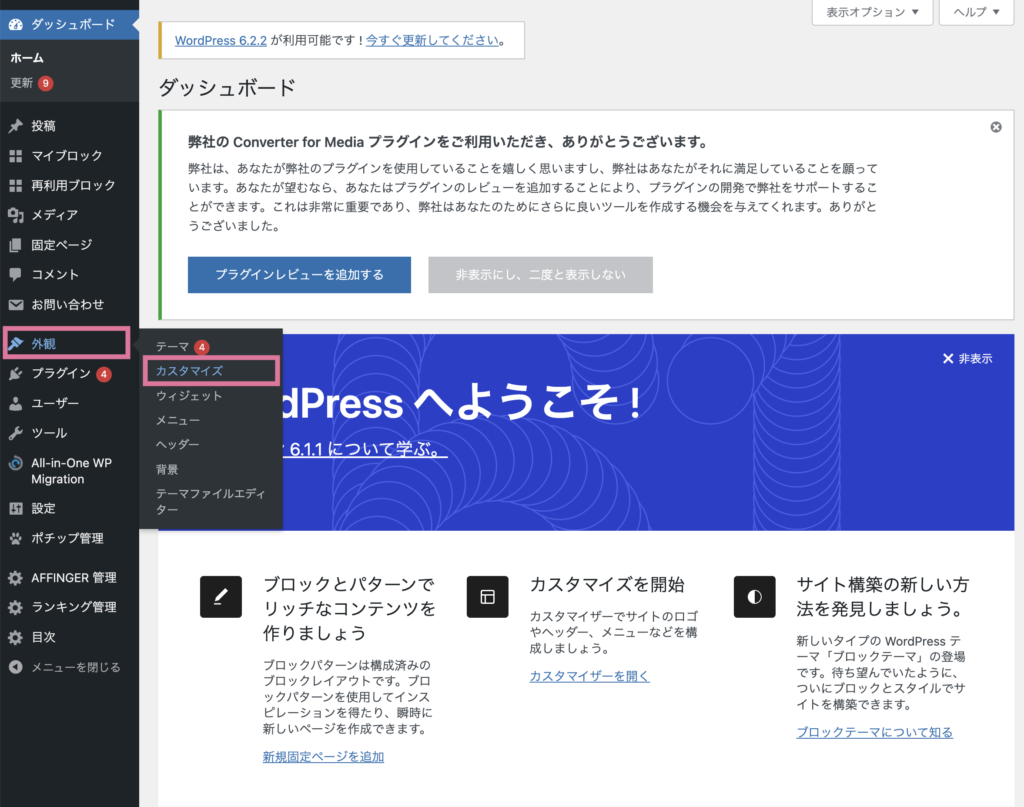The height and width of the screenshot is (807, 1024).
Task: Click the half-circle styles icon tile
Action: [754, 597]
